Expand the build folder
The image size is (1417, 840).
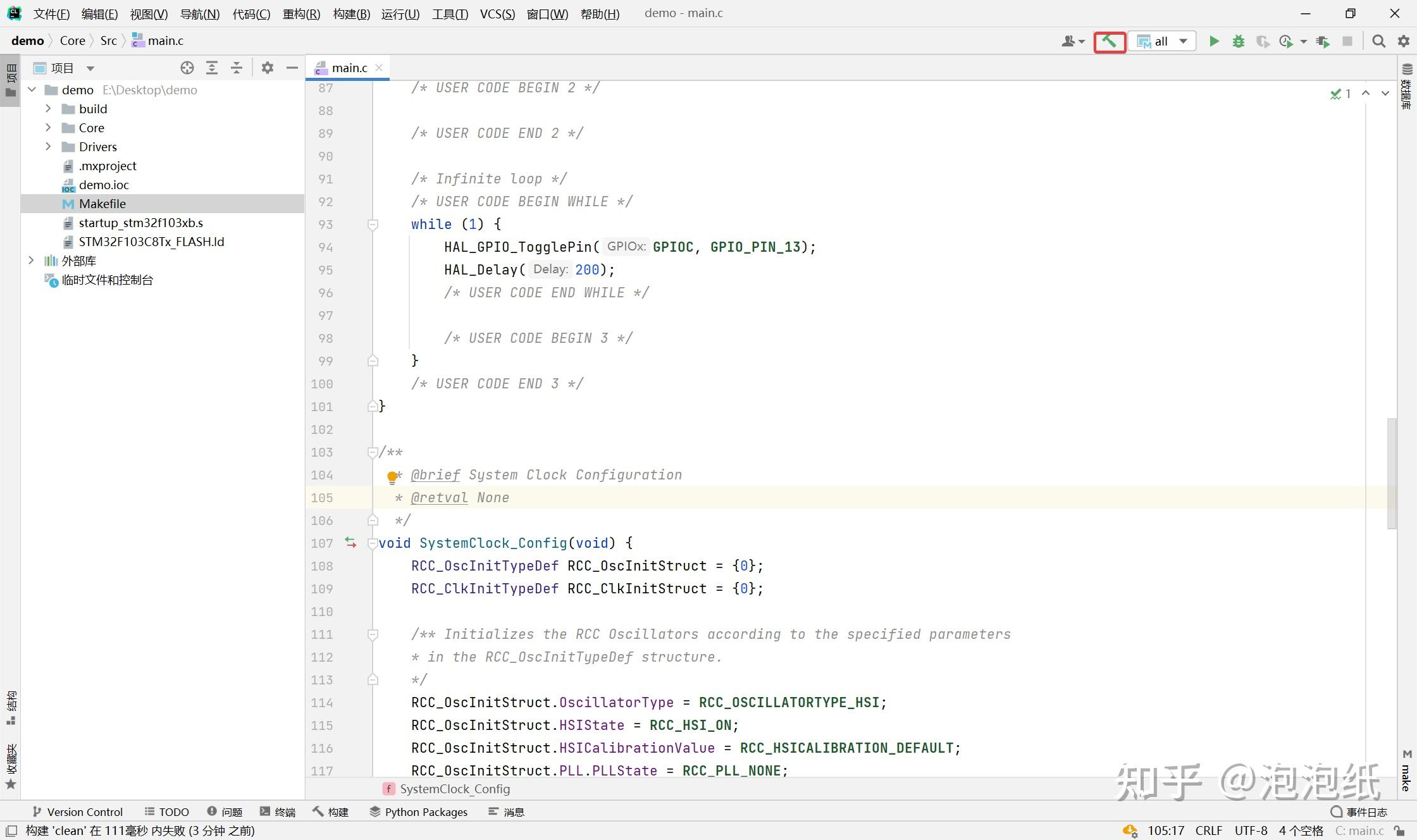point(48,109)
